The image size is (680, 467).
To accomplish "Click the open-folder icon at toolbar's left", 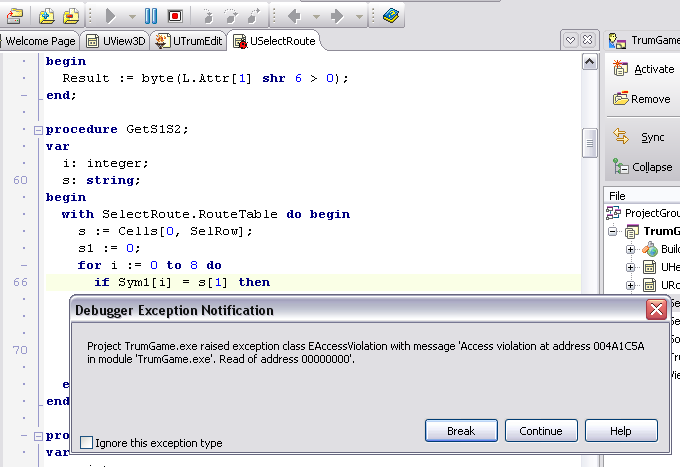I will tap(14, 16).
